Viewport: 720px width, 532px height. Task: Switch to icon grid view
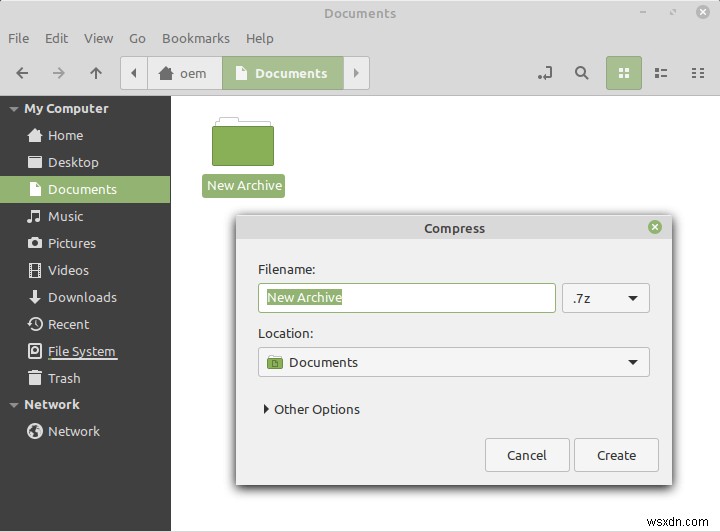pos(624,73)
